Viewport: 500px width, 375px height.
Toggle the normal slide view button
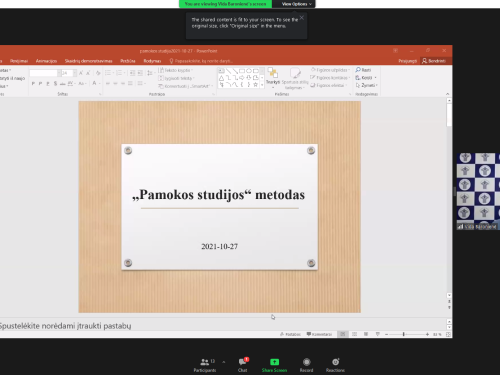coord(342,334)
